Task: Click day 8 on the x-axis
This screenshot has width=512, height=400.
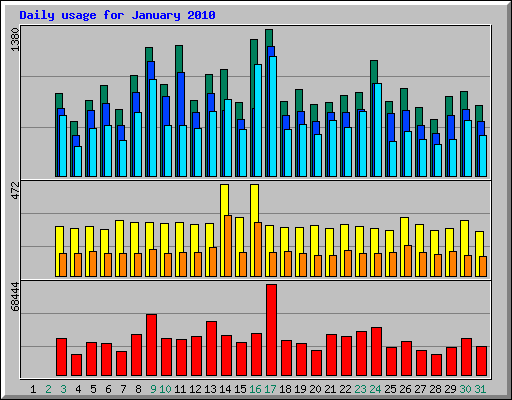Action: (x=138, y=389)
